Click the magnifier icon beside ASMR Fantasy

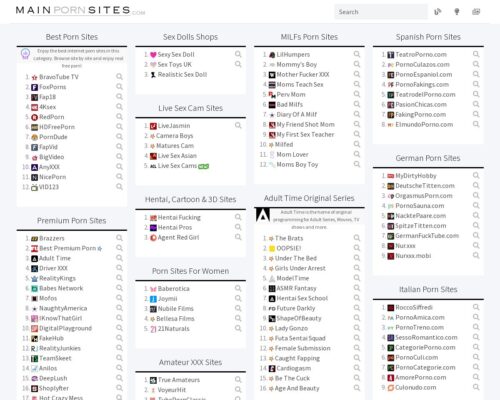[x=357, y=288]
